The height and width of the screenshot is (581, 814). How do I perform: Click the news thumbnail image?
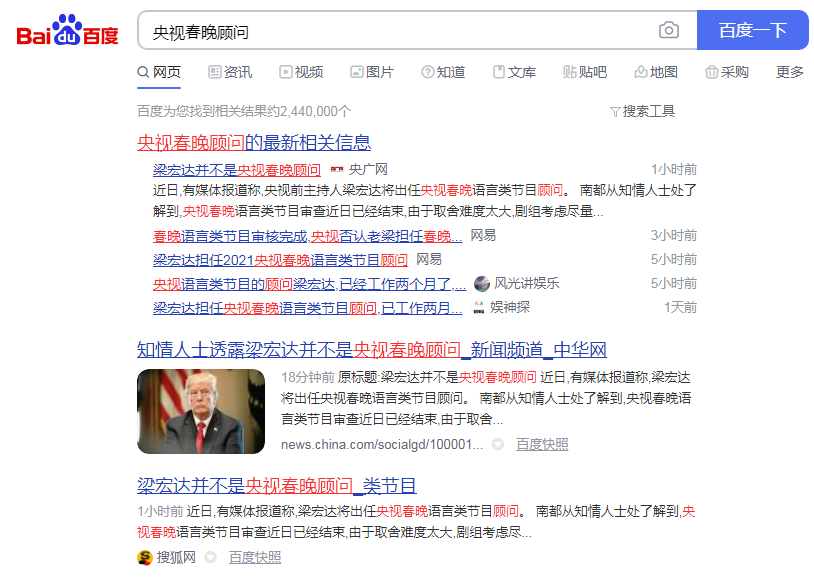[x=201, y=411]
